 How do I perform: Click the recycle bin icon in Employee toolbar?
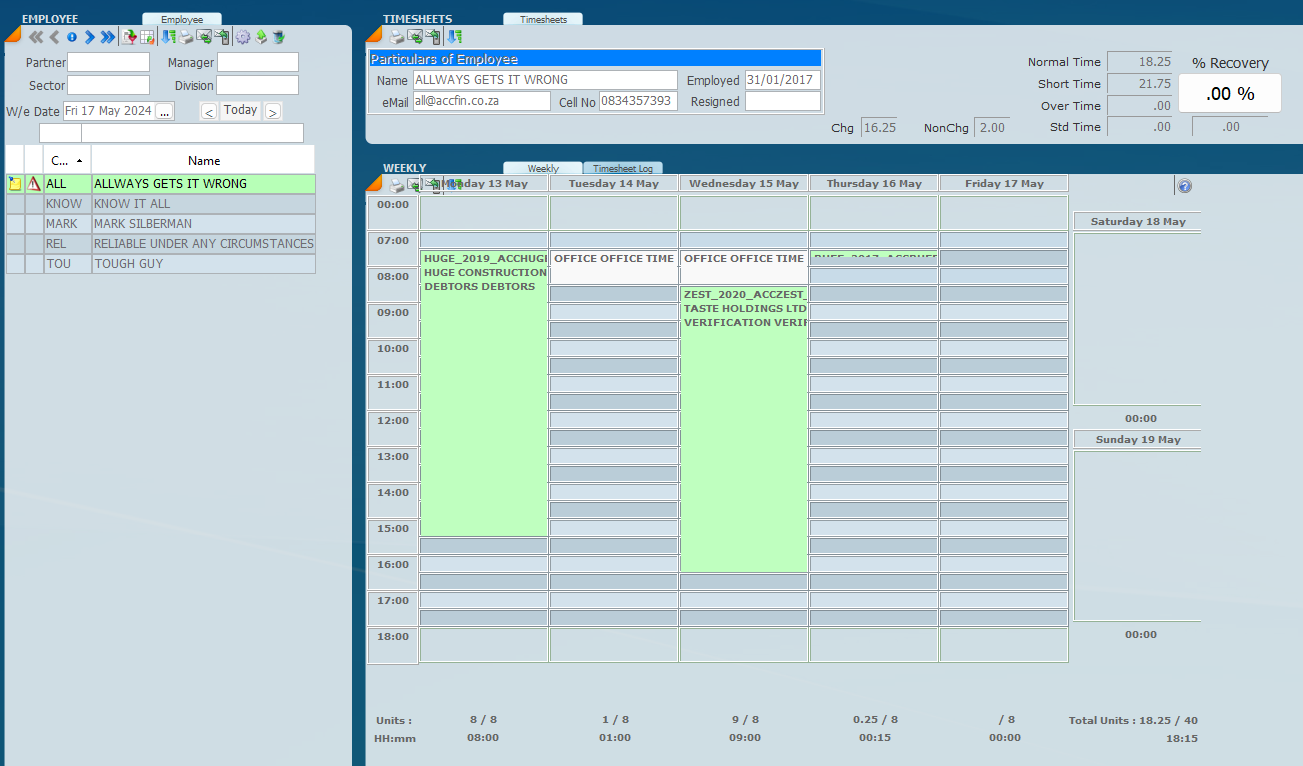coord(277,37)
